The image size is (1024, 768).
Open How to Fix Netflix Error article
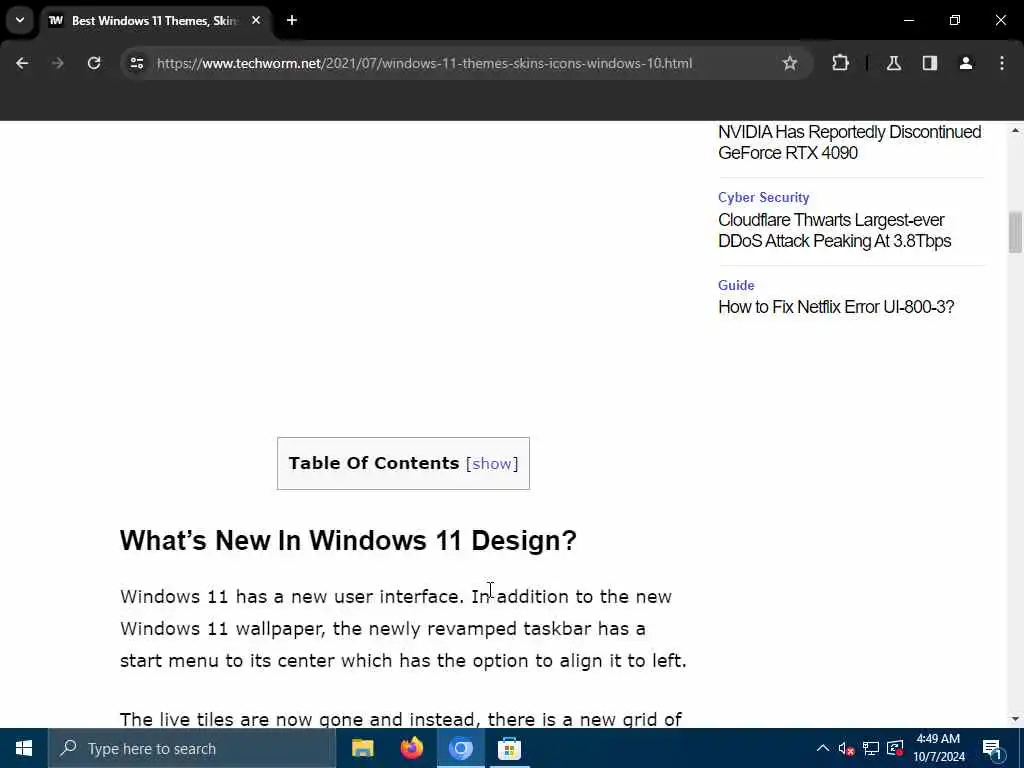[x=836, y=307]
